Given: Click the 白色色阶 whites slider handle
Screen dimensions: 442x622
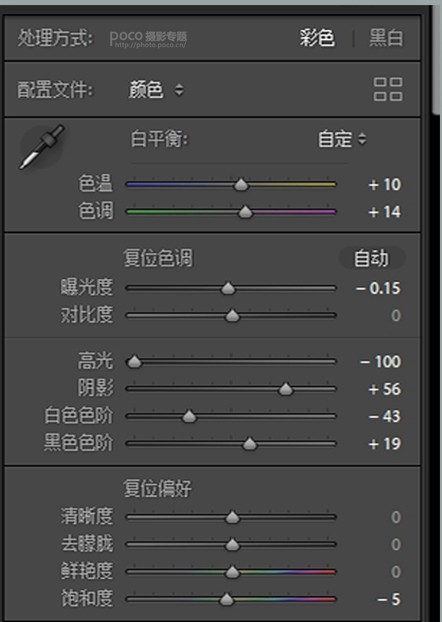Looking at the screenshot, I should pyautogui.click(x=189, y=417).
